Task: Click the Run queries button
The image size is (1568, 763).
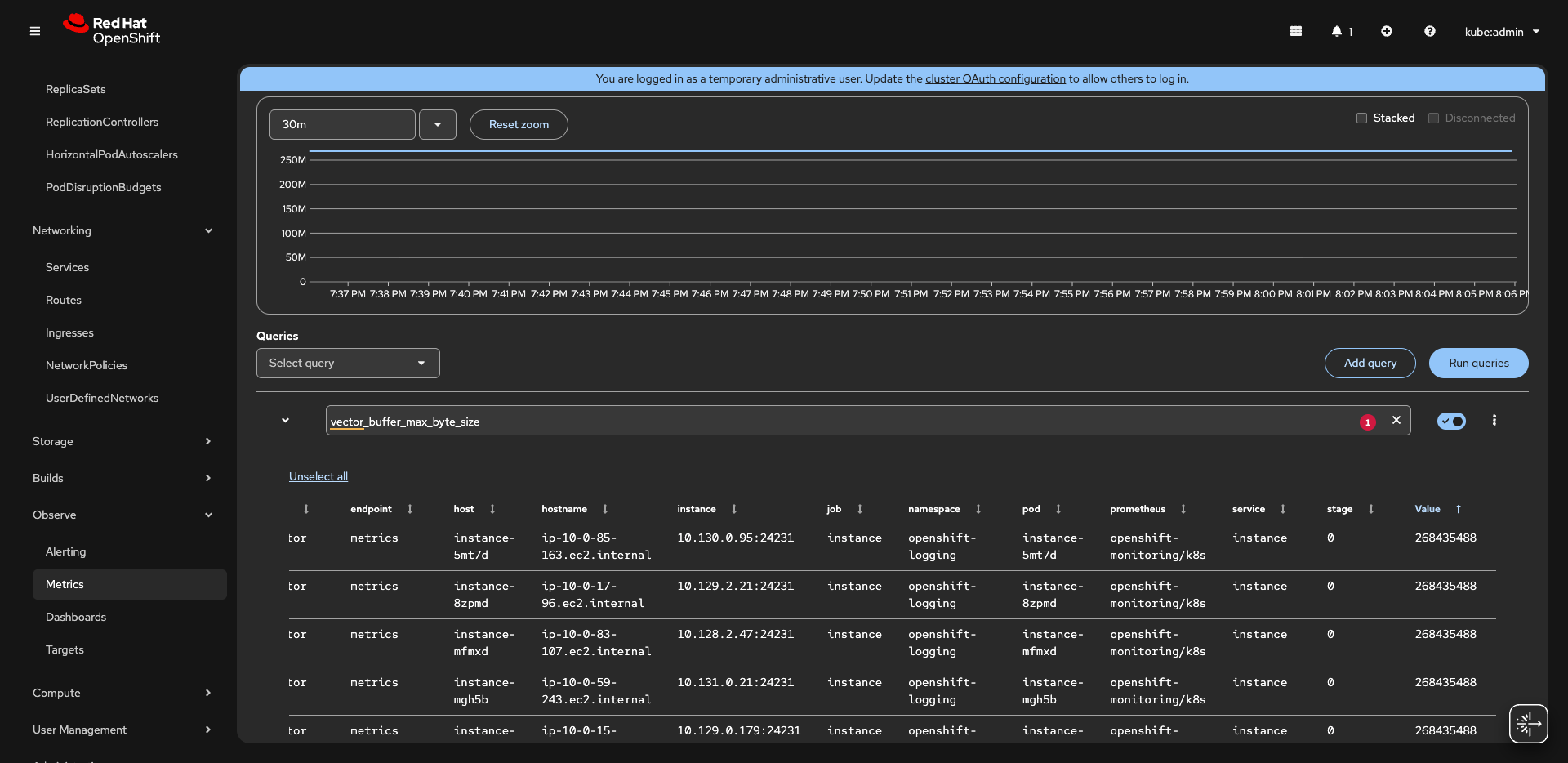Action: [1478, 363]
